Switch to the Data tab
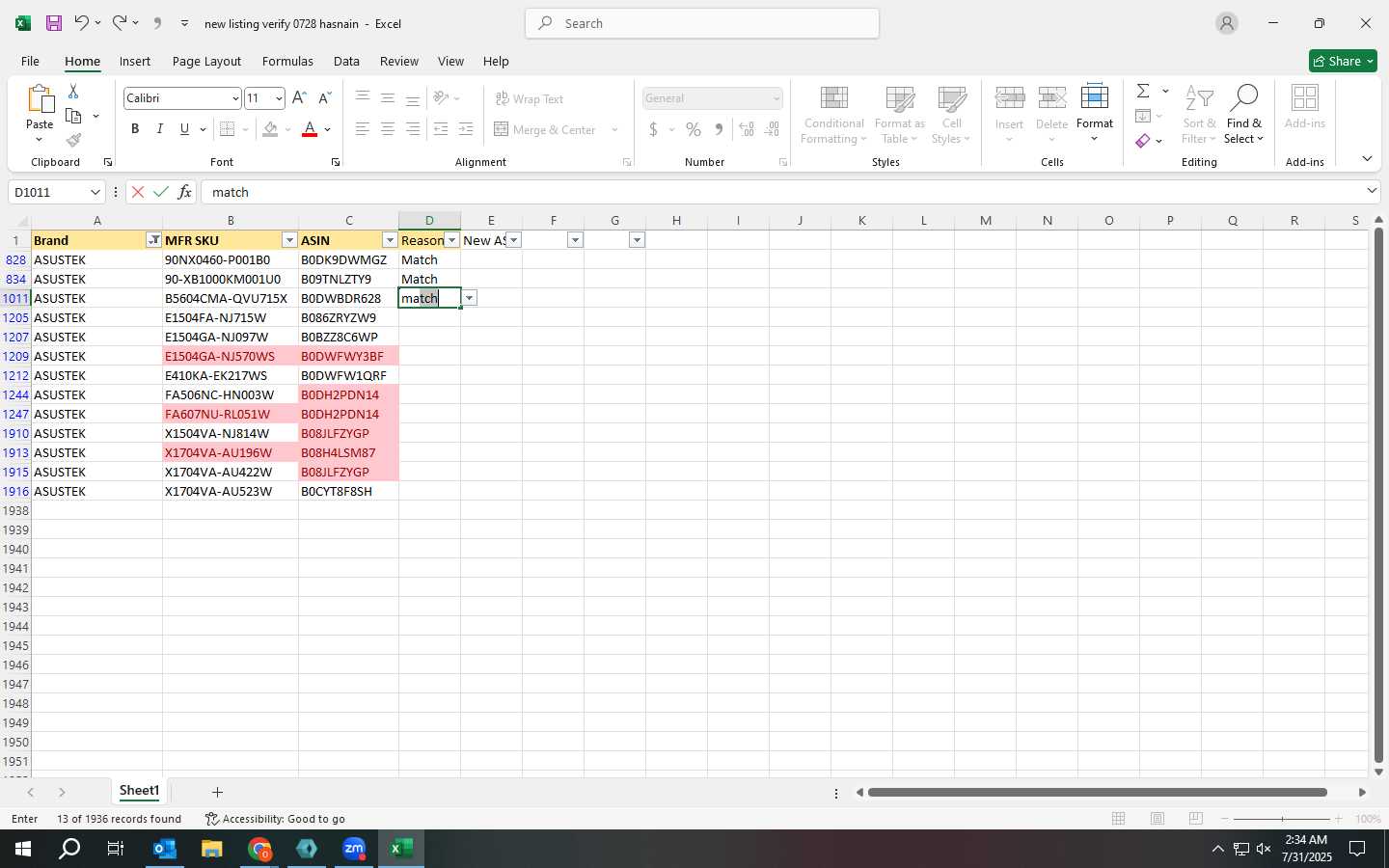 pyautogui.click(x=346, y=61)
